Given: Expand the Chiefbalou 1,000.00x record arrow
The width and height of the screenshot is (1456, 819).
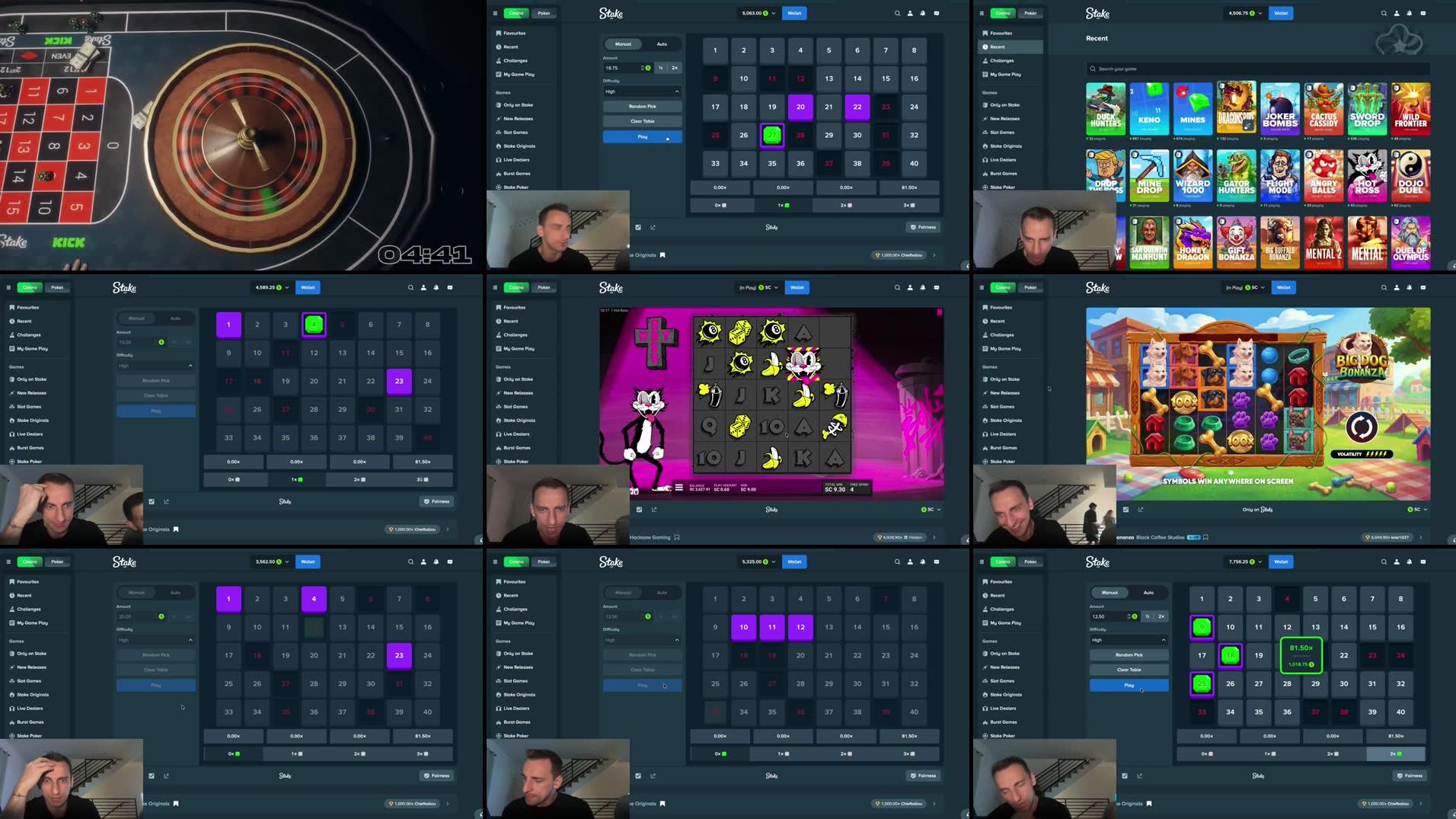Looking at the screenshot, I should (x=934, y=255).
